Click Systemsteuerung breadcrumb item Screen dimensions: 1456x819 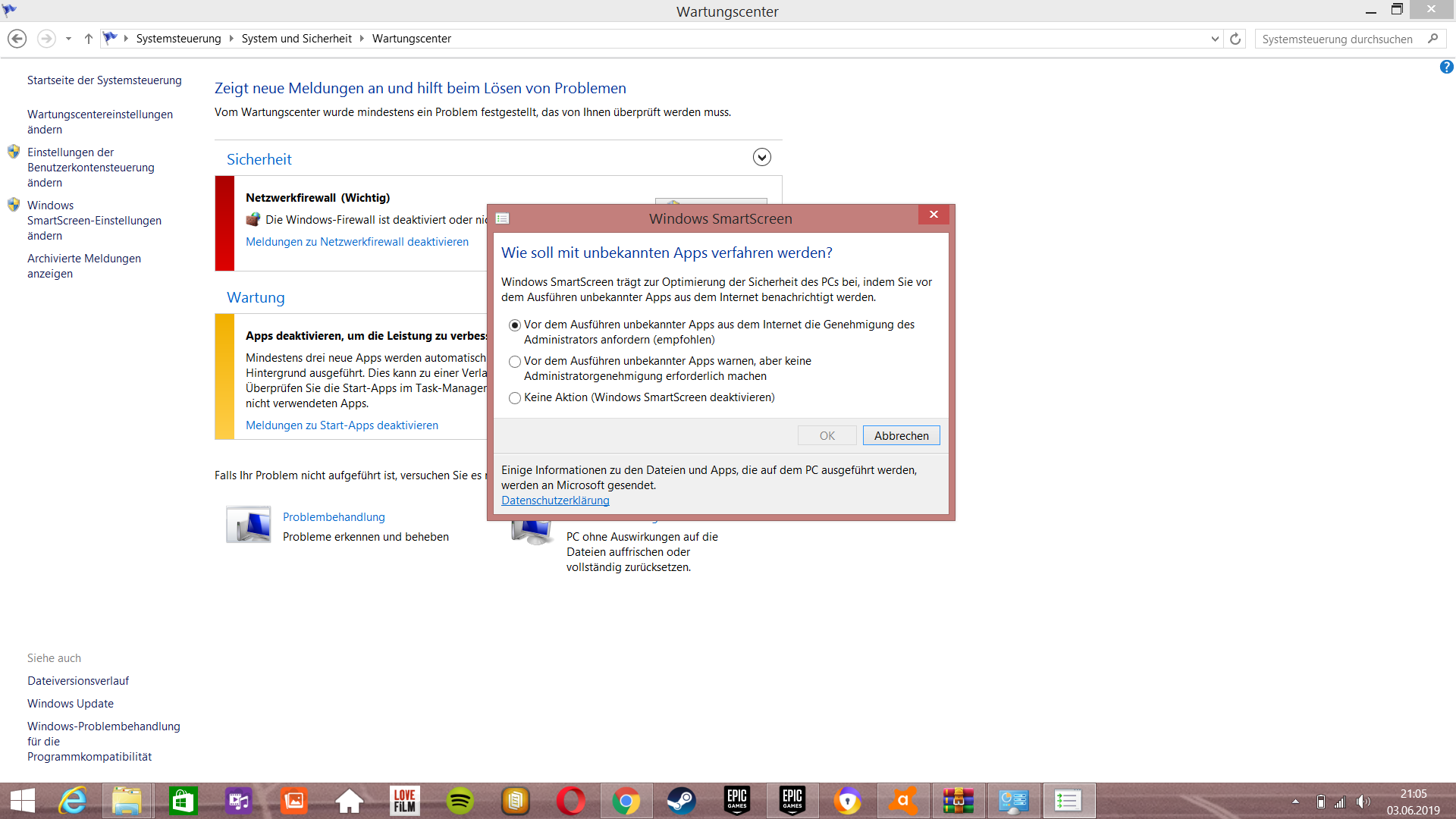pos(178,39)
